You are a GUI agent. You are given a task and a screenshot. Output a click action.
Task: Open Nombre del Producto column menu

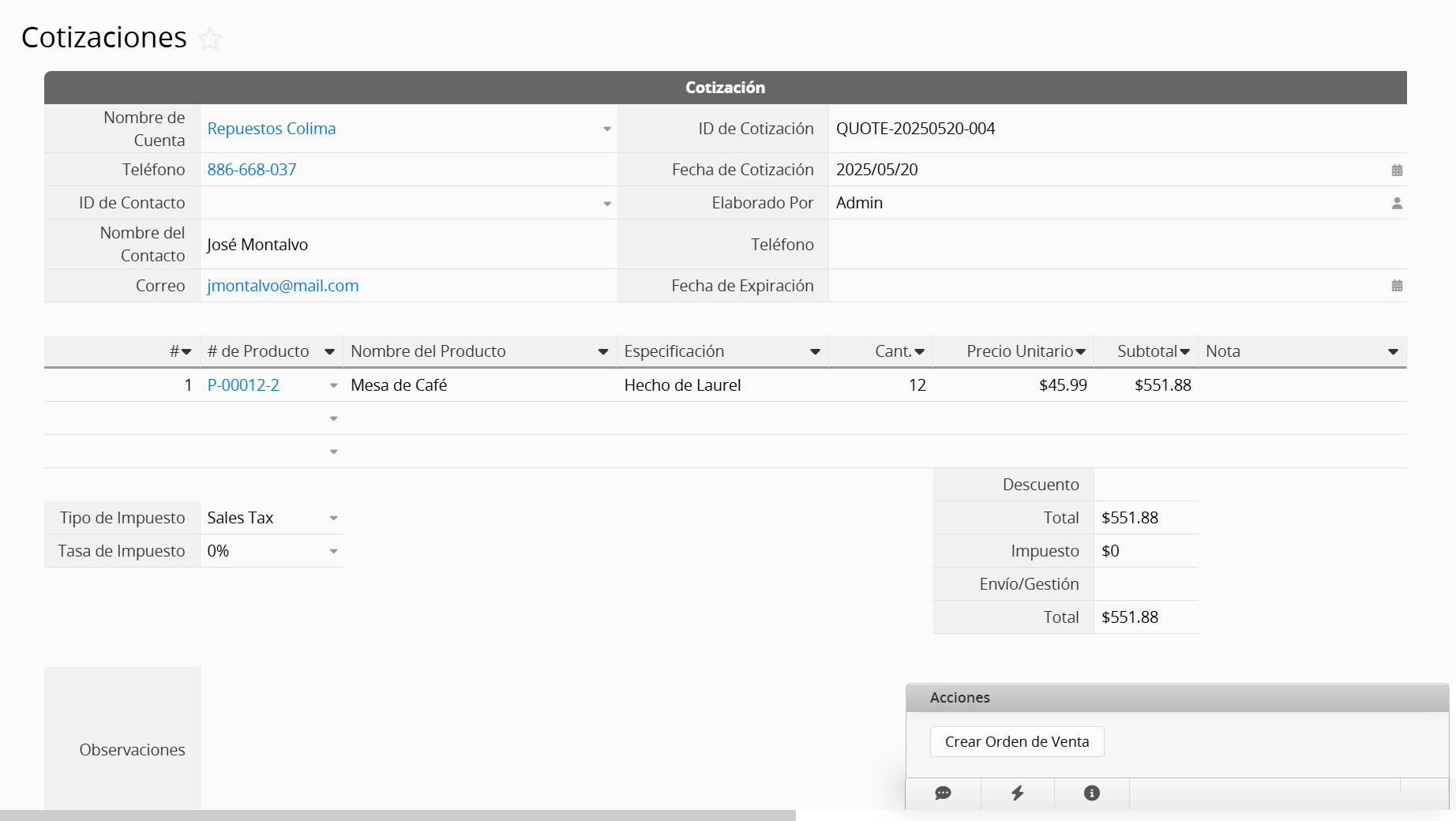pyautogui.click(x=602, y=352)
